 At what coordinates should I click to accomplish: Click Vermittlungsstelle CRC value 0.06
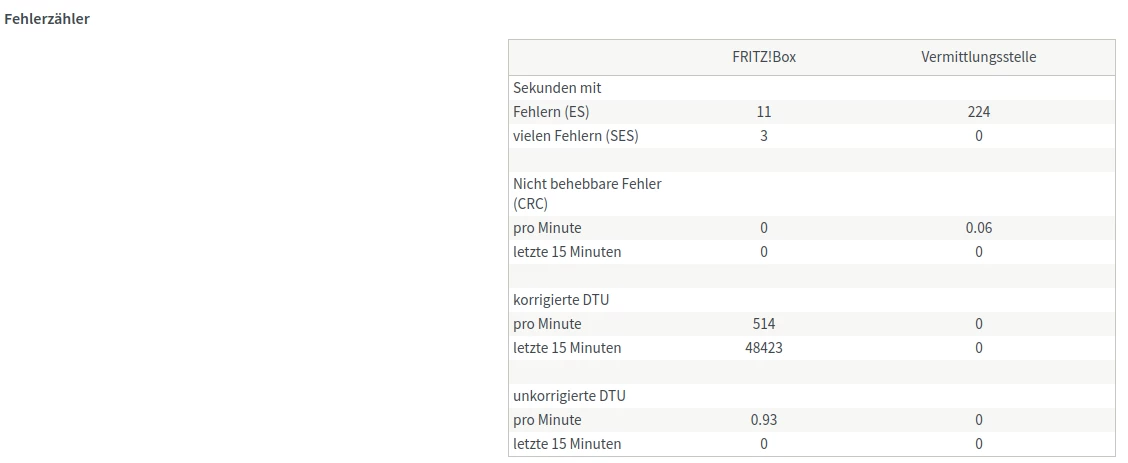point(978,228)
